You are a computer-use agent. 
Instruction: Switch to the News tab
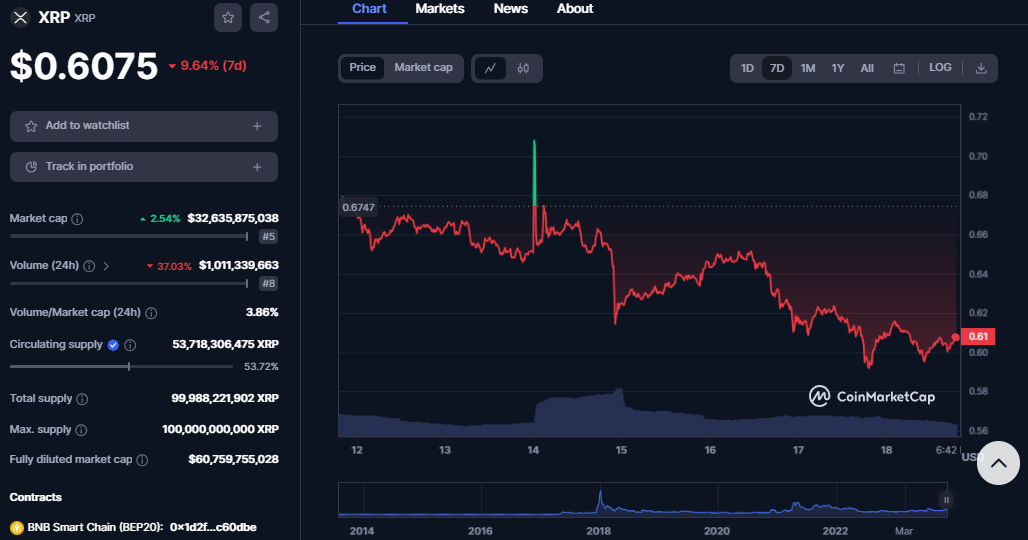511,9
